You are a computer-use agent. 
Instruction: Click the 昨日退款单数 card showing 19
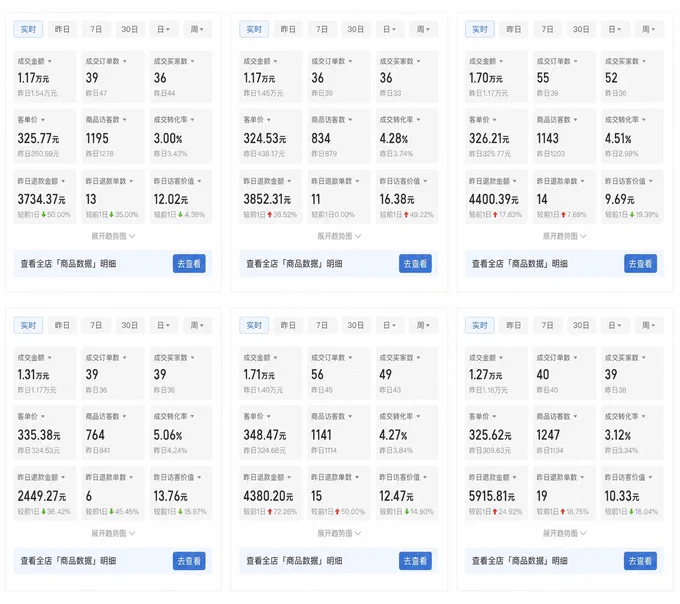[x=564, y=493]
